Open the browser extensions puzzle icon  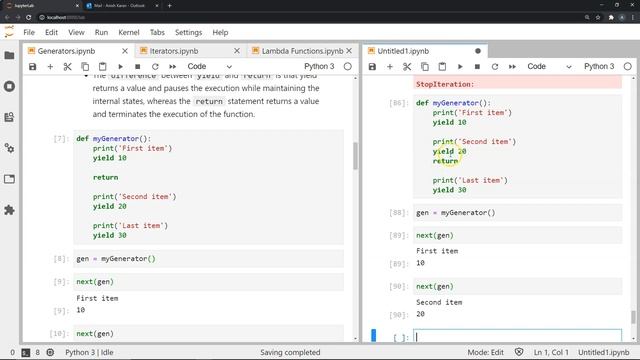pyautogui.click(x=611, y=18)
